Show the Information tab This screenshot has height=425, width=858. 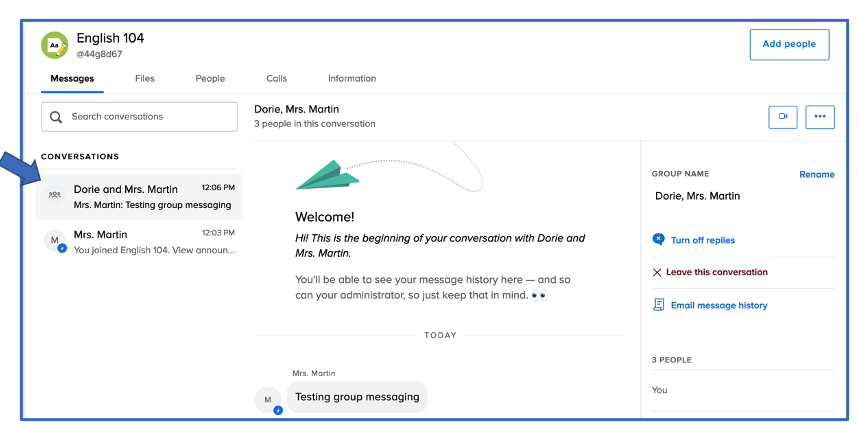(x=352, y=79)
